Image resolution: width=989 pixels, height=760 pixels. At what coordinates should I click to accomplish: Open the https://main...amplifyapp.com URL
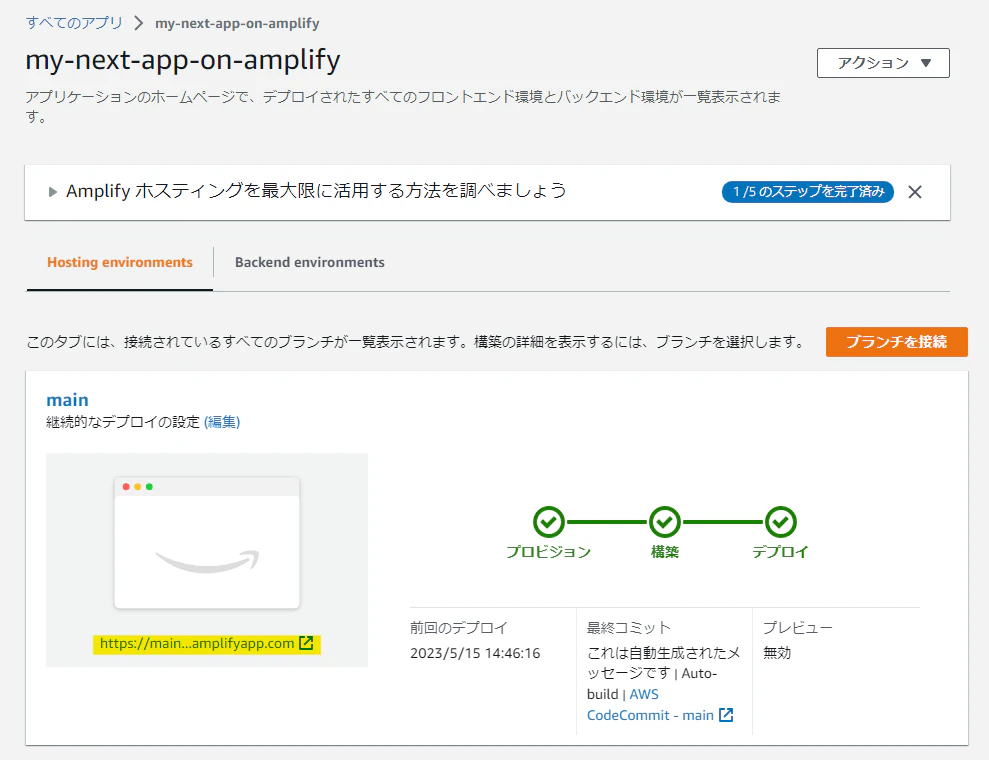[197, 643]
